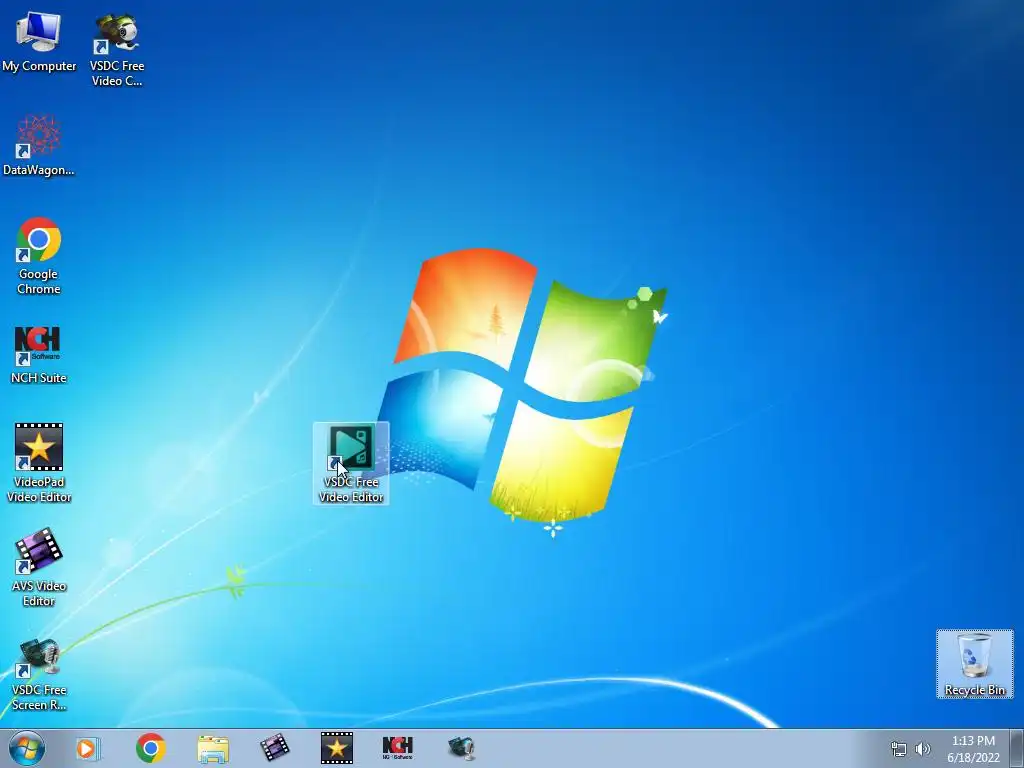Viewport: 1024px width, 768px height.
Task: Open the My Computer desktop icon
Action: 39,40
